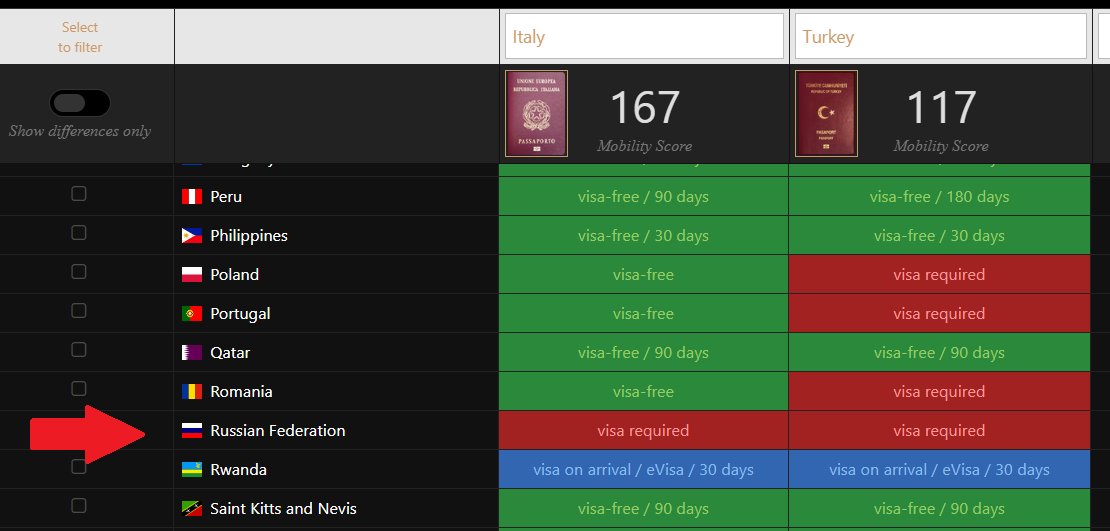Click the Romania country name
Viewport: 1110px width, 531px height.
click(241, 392)
